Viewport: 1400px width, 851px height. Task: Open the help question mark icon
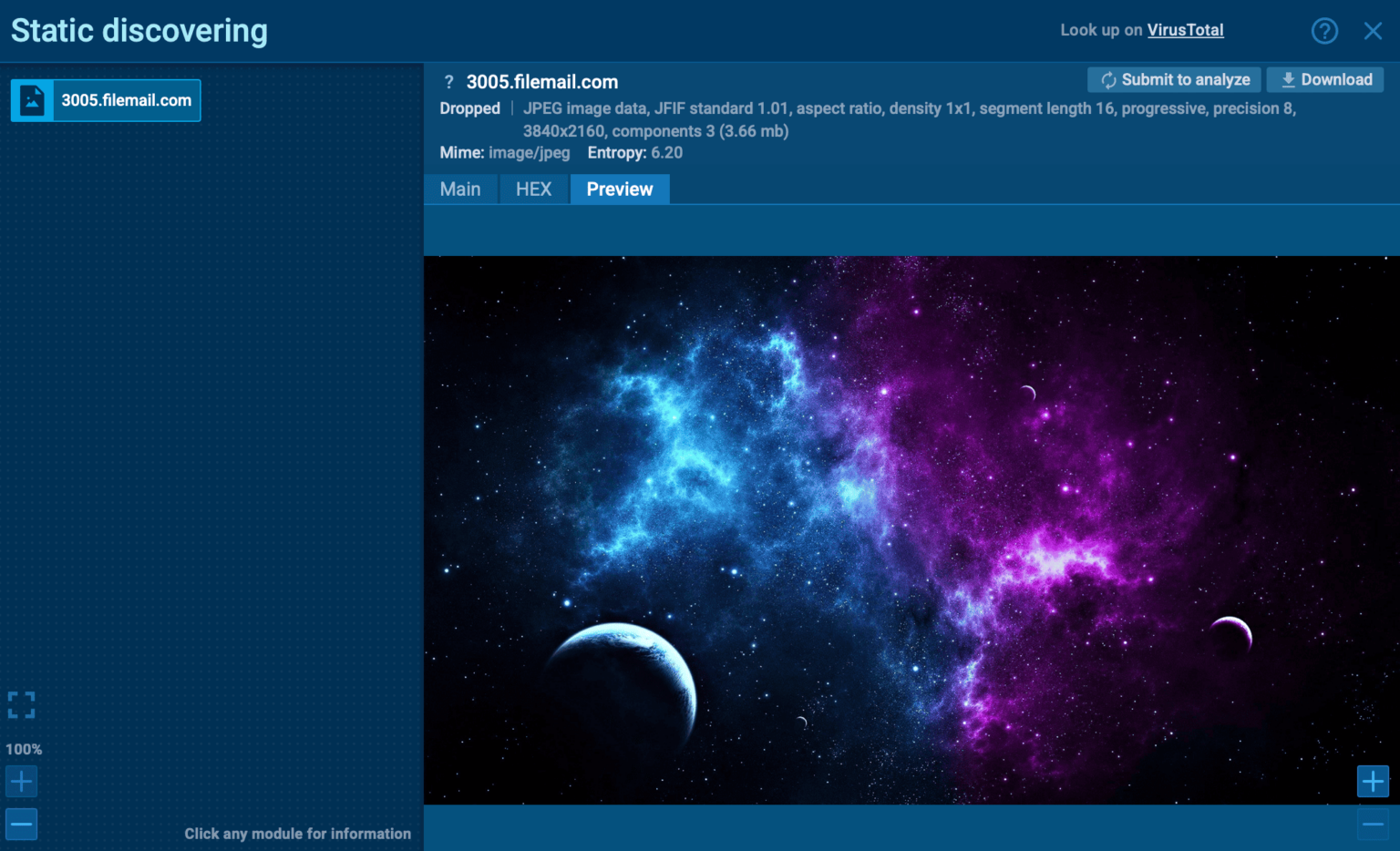(1324, 31)
